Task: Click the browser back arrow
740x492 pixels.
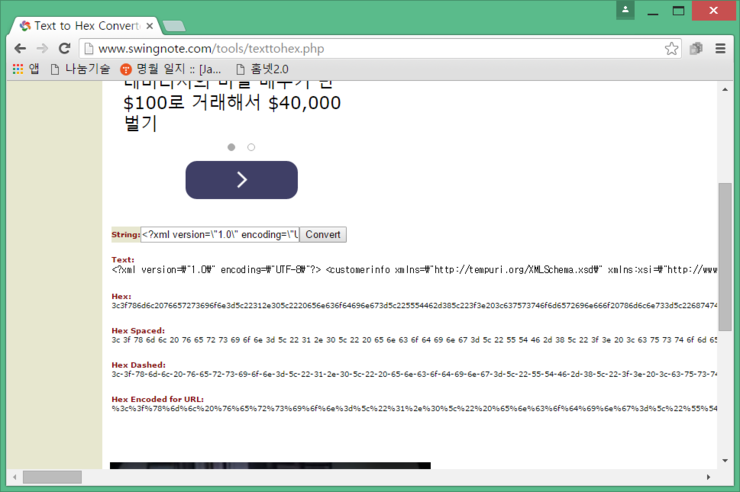Action: tap(20, 48)
